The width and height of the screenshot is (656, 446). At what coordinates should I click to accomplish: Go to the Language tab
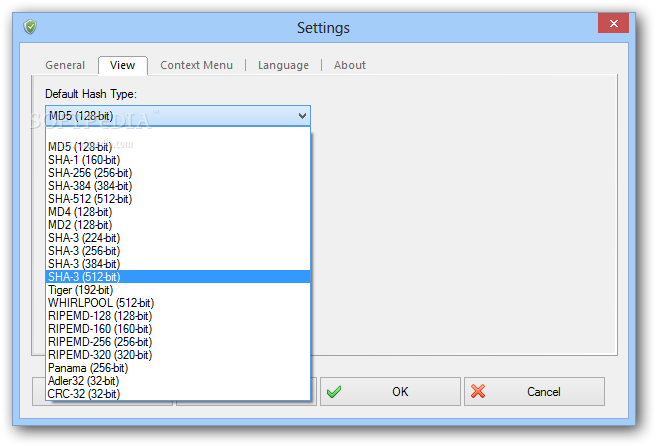[283, 65]
